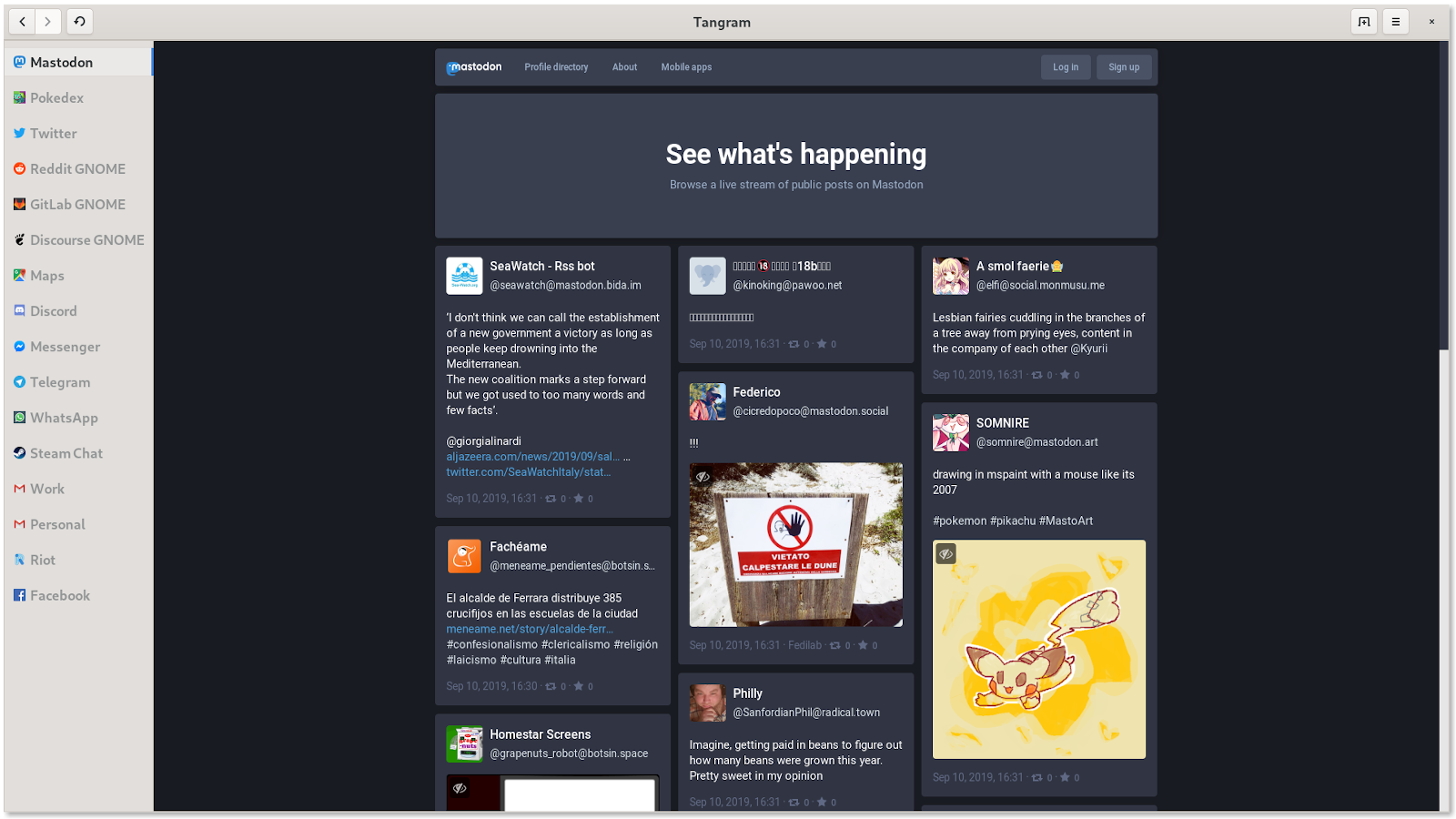Screen dimensions: 1456x819
Task: Open the GitLab GNOME sidebar entry
Action: [x=78, y=205]
